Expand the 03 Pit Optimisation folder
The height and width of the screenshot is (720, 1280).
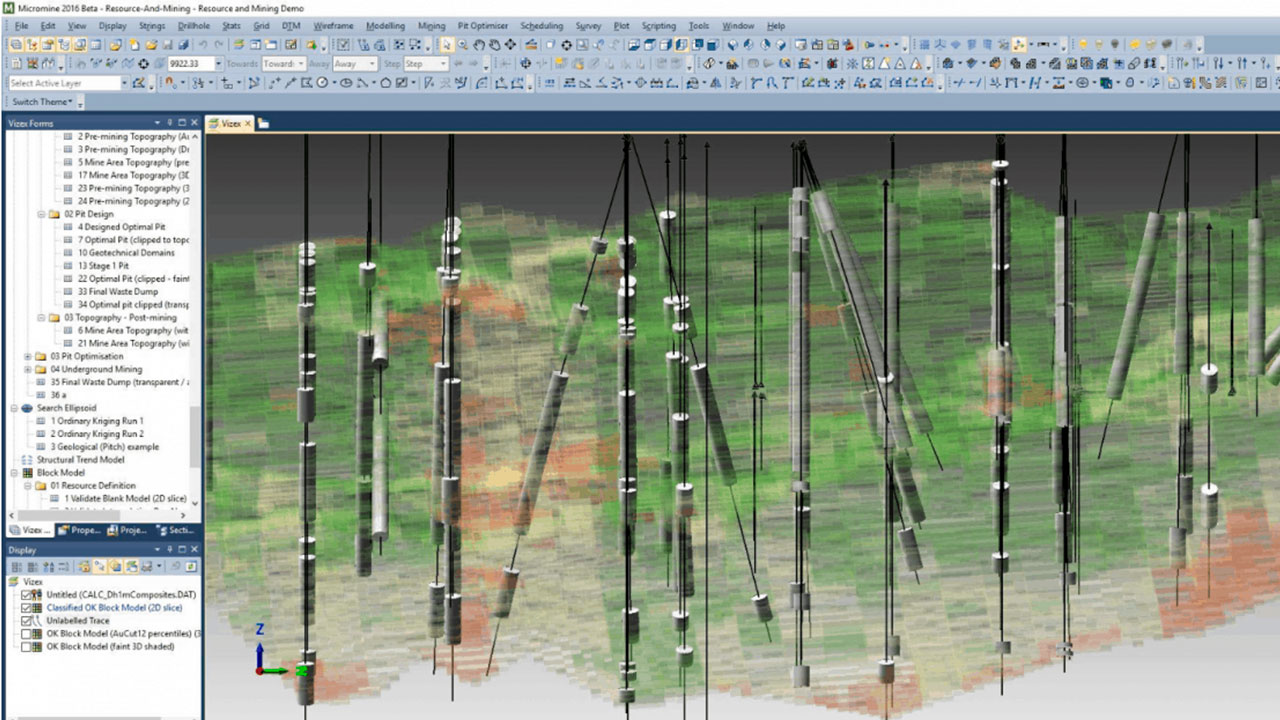point(28,356)
